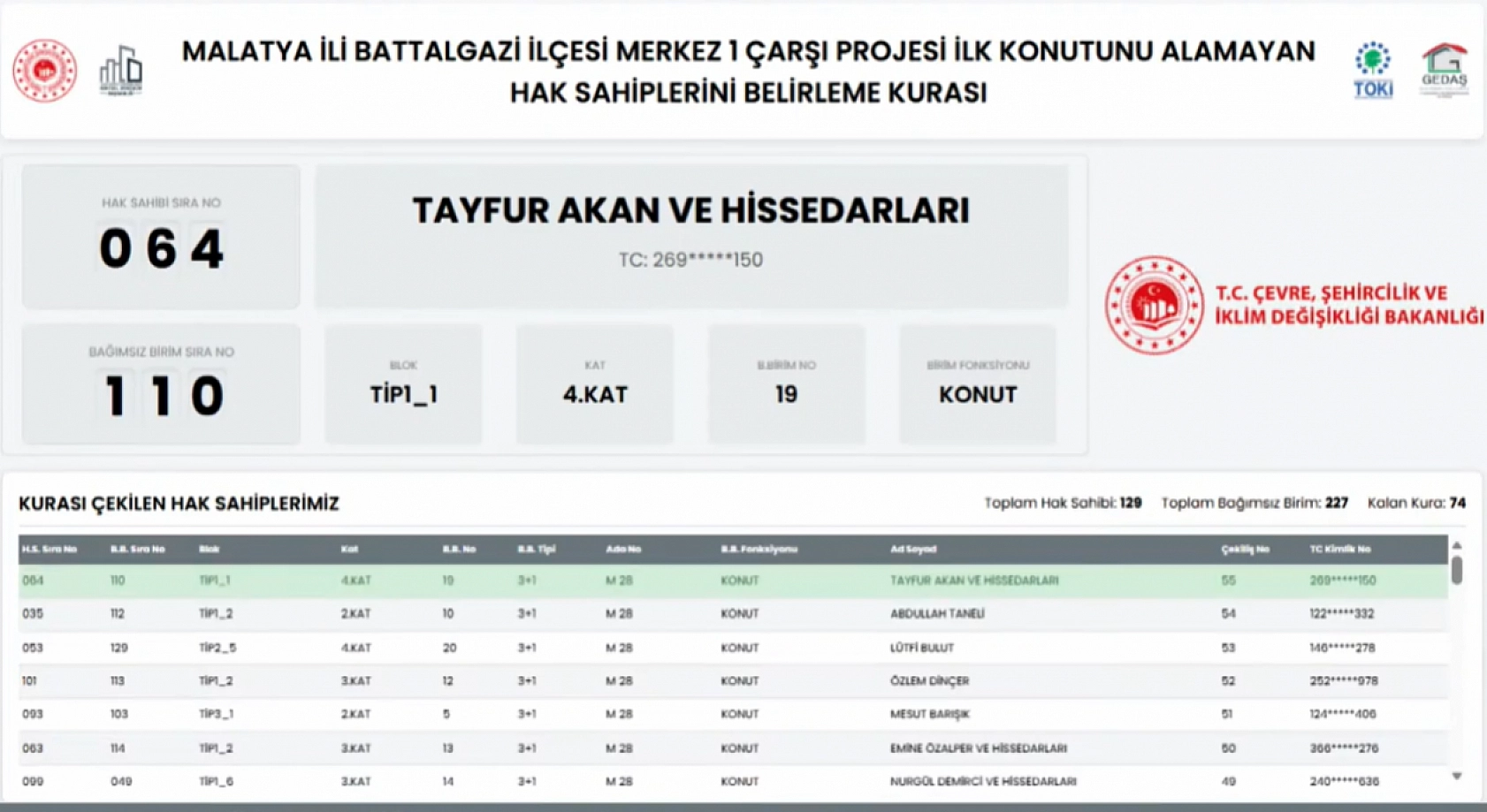This screenshot has width=1487, height=812.
Task: Click 'TAYFUR AKAN VE HİSSEDARLARI' in the highlighted row
Action: pos(974,581)
